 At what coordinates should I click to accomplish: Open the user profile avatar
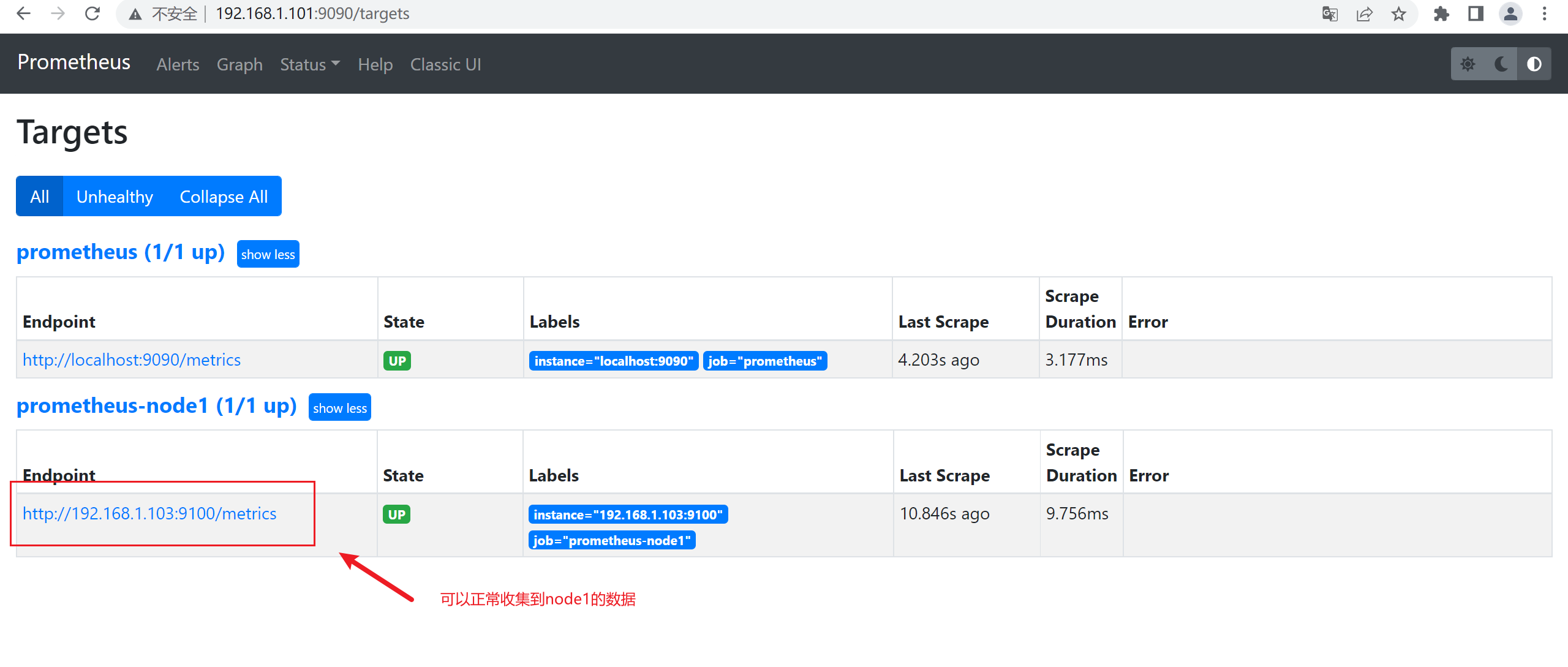(x=1510, y=14)
